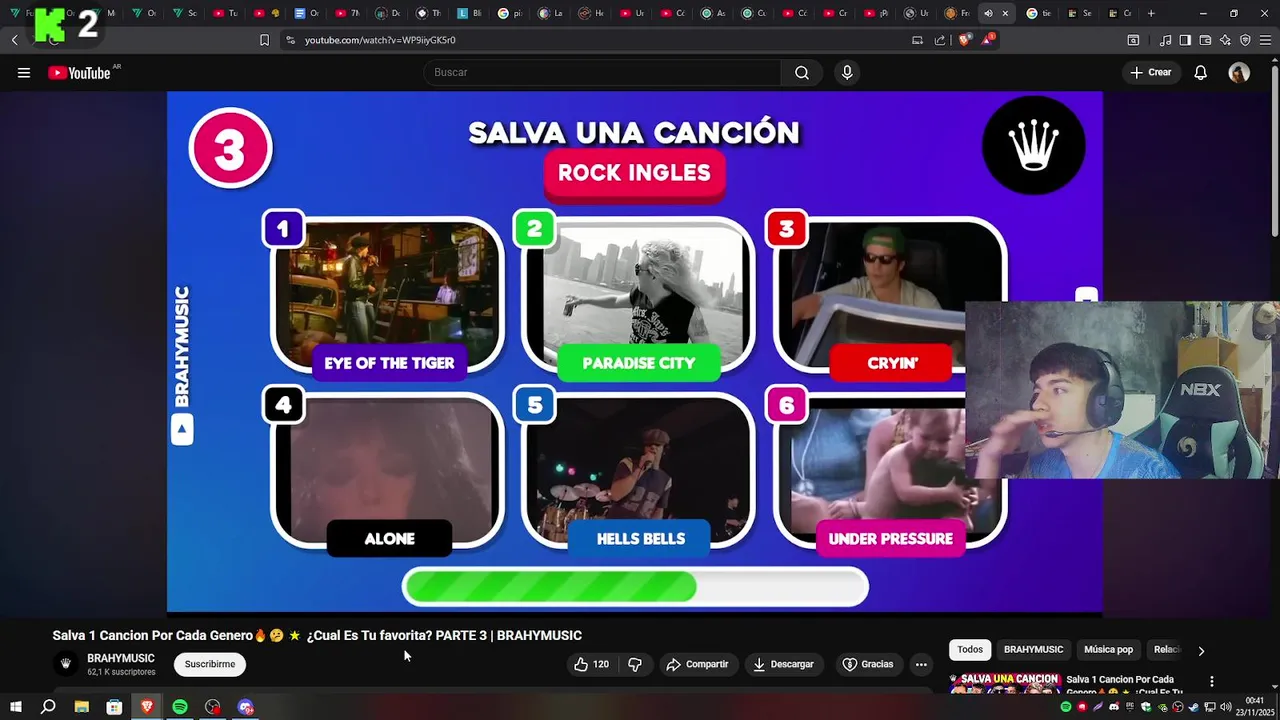The height and width of the screenshot is (720, 1280).
Task: Toggle the Brave sidebar panel icon
Action: coord(1185,40)
